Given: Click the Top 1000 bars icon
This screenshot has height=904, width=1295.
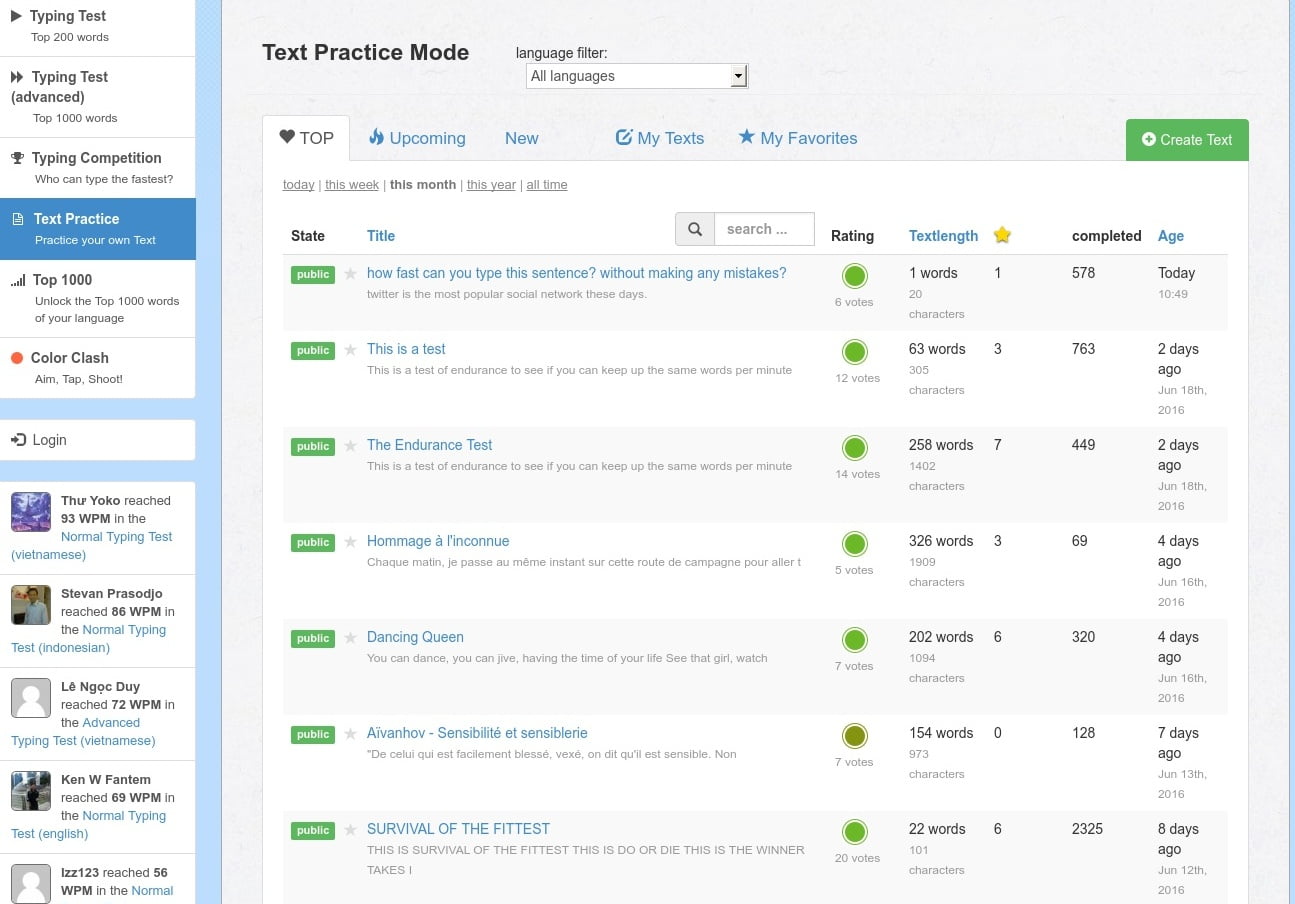Looking at the screenshot, I should (x=18, y=281).
